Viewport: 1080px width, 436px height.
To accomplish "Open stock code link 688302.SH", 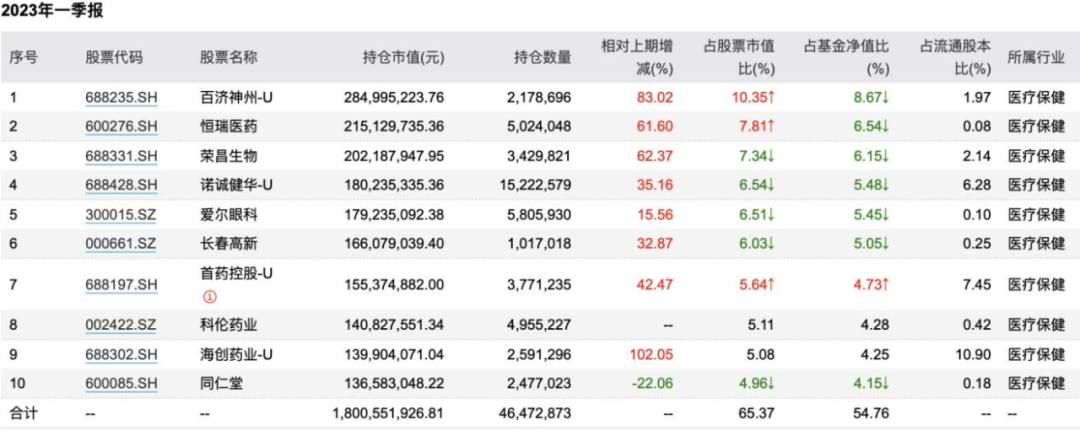I will click(x=121, y=354).
